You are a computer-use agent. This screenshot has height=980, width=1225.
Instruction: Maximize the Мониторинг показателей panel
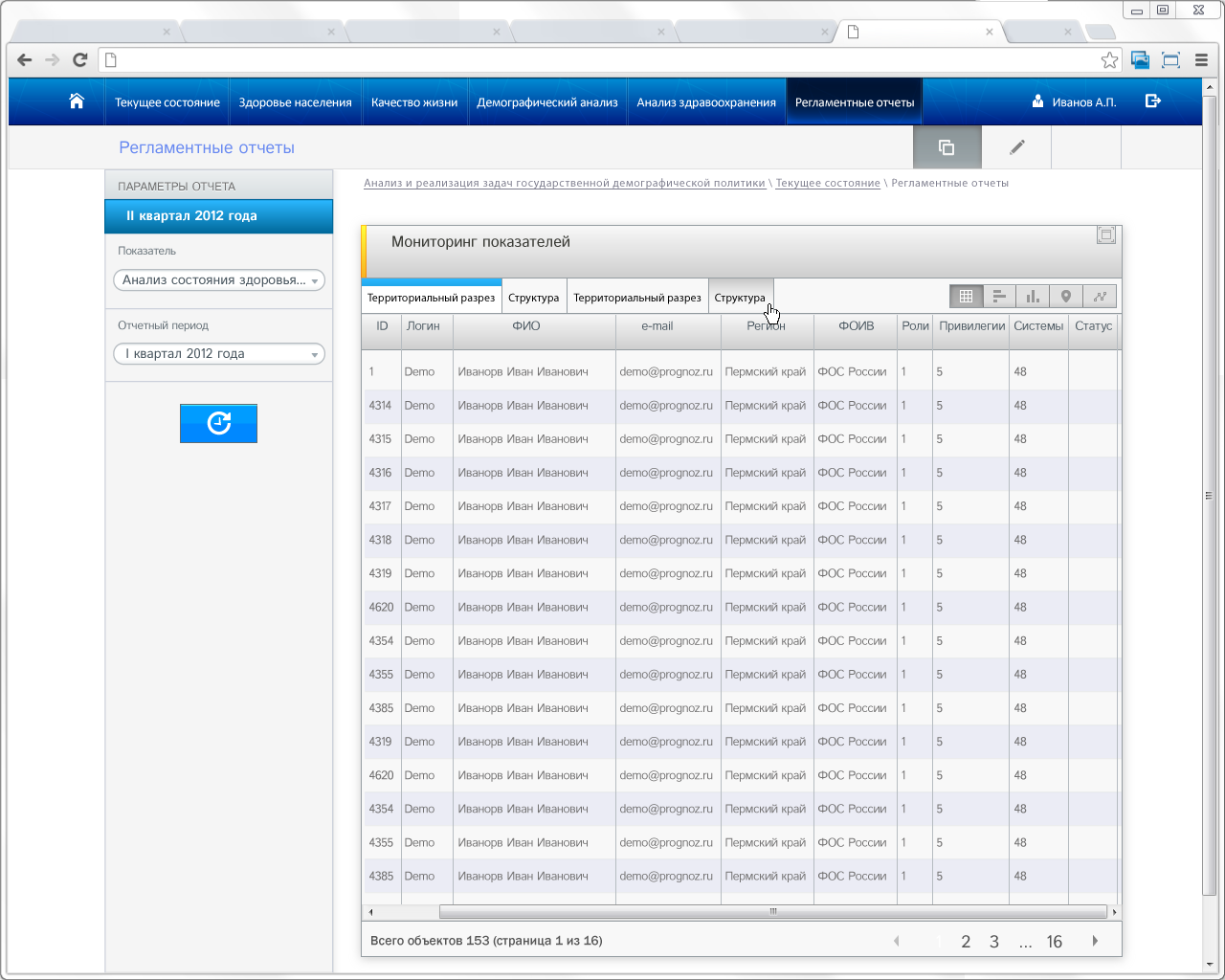click(1106, 235)
